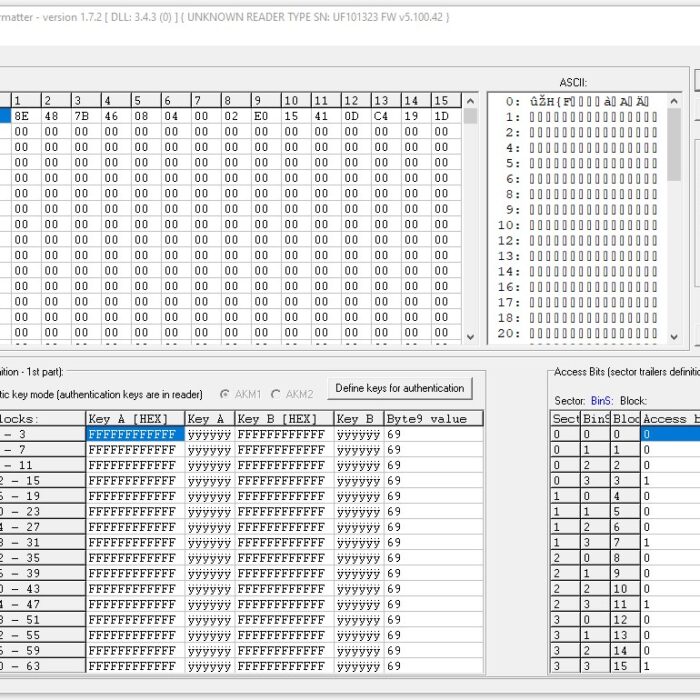Select Byte9 value for blocks ending 27
Screen dimensions: 700x700
pyautogui.click(x=433, y=527)
